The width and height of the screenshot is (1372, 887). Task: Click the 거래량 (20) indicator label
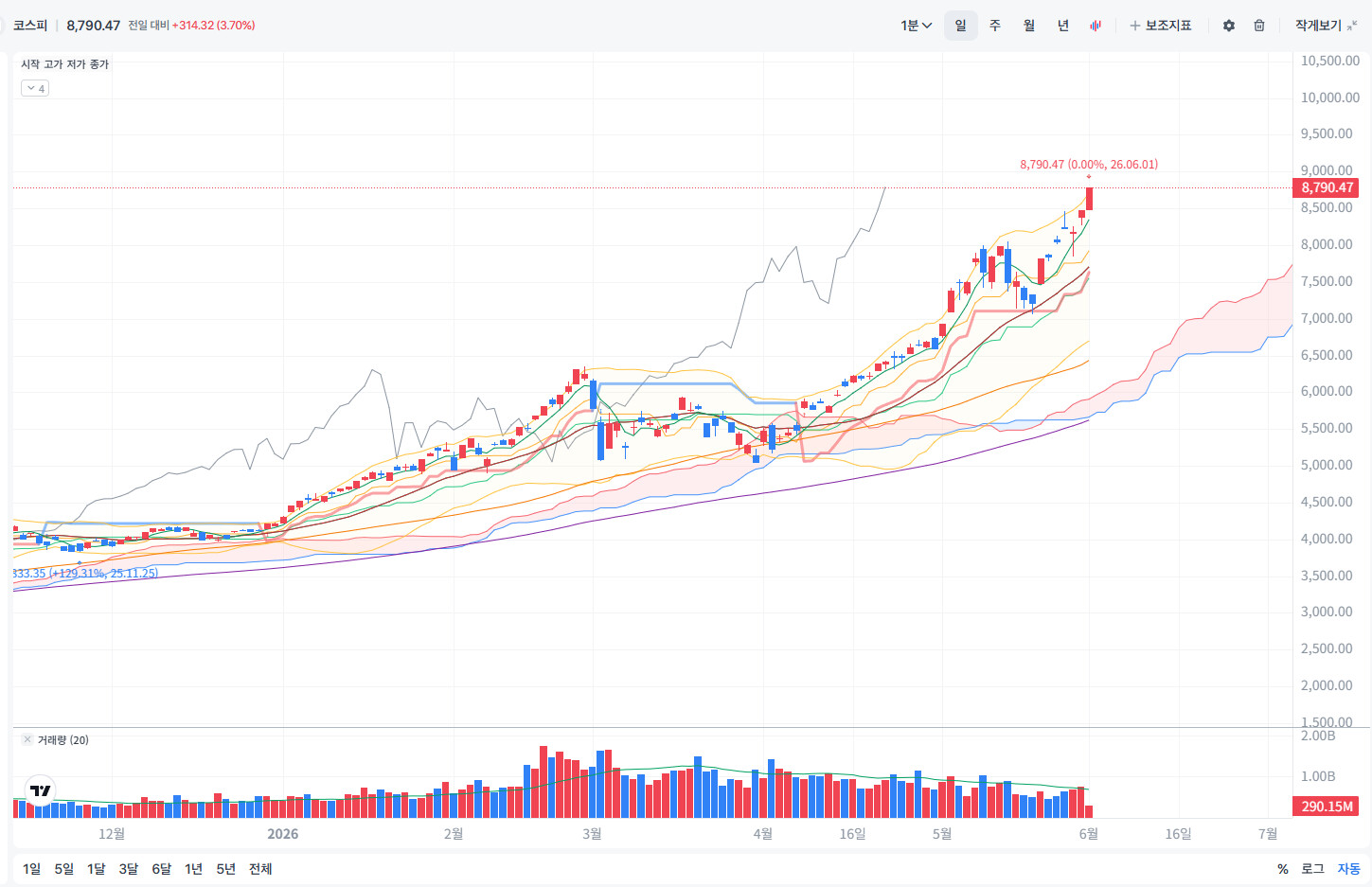pyautogui.click(x=63, y=740)
